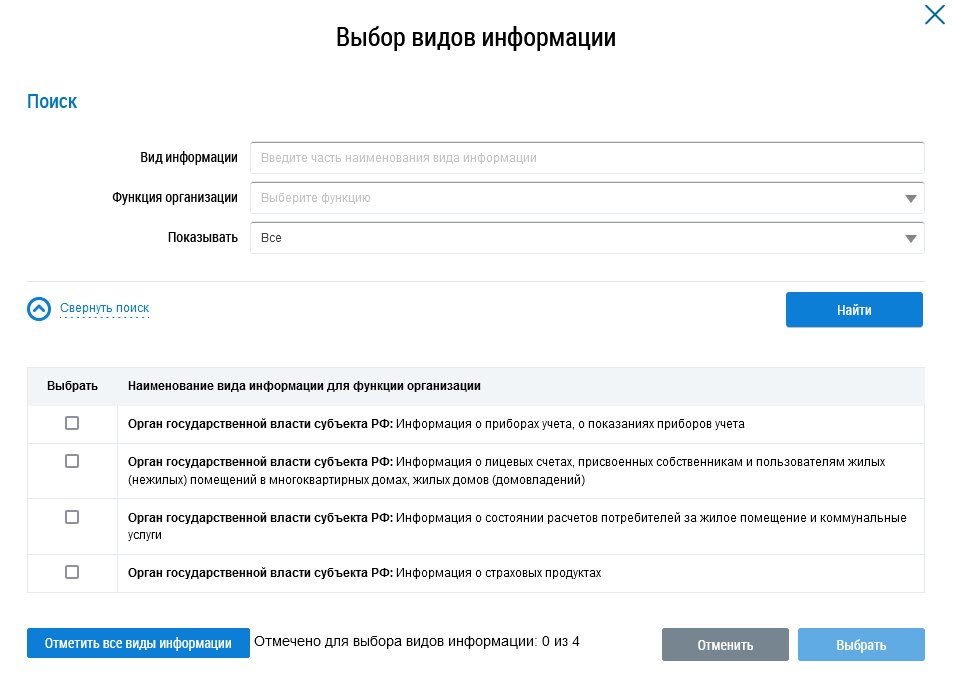Click Отметить все виды информации button
The width and height of the screenshot is (953, 679).
point(138,643)
